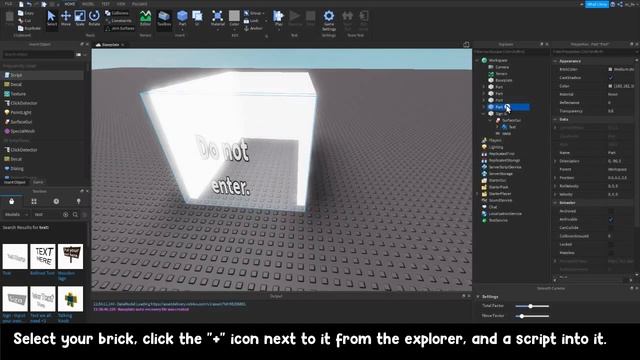Activate the Move tool

point(66,18)
